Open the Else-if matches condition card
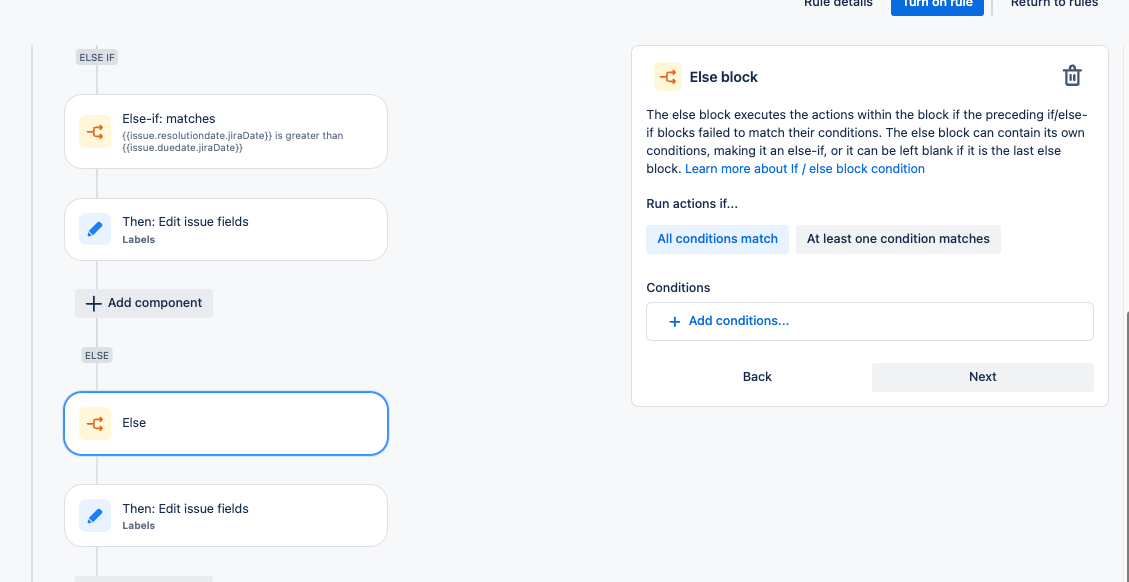 point(226,131)
